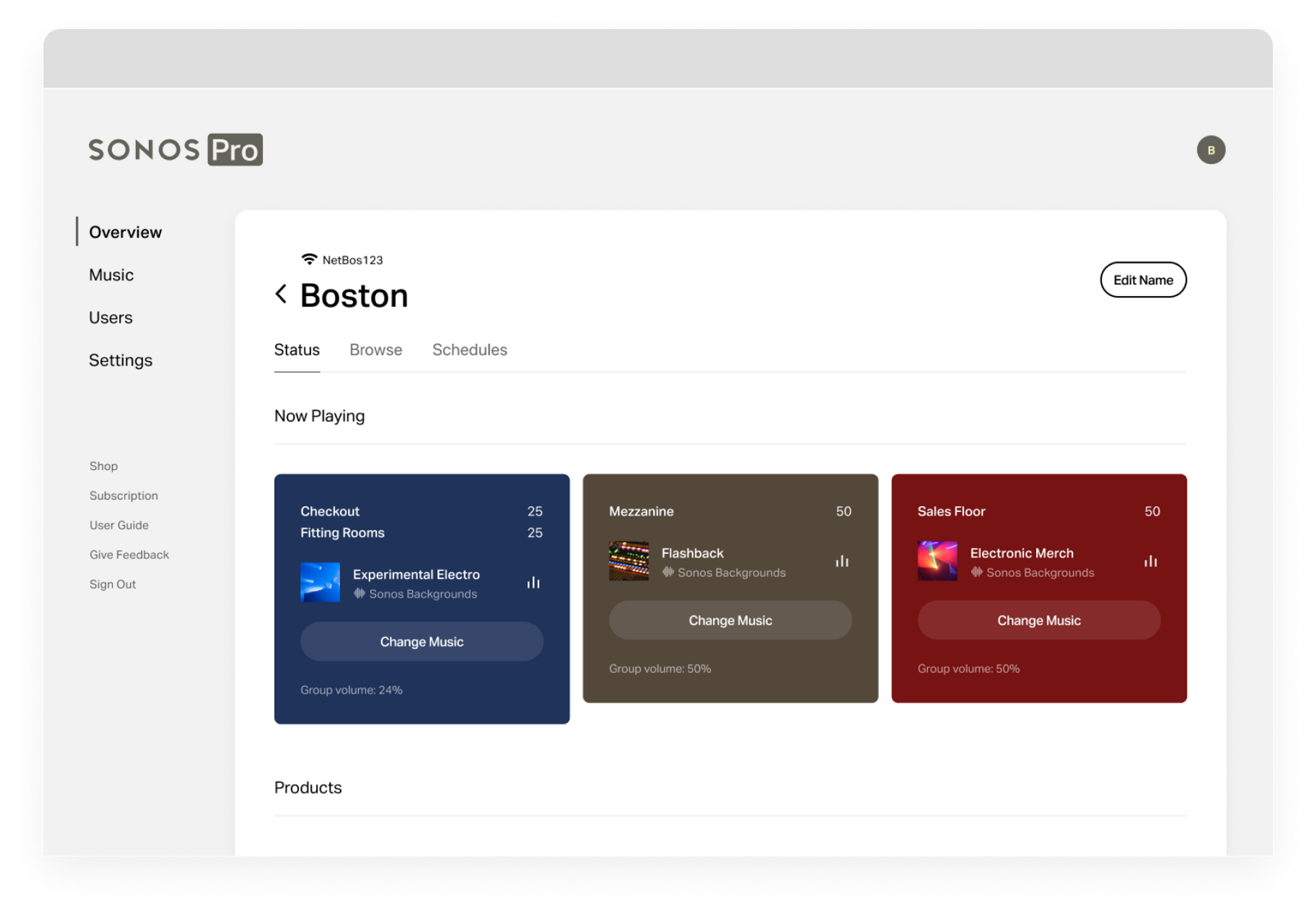Click the Electronic Merch station title
The width and height of the screenshot is (1316, 913).
tap(1022, 553)
